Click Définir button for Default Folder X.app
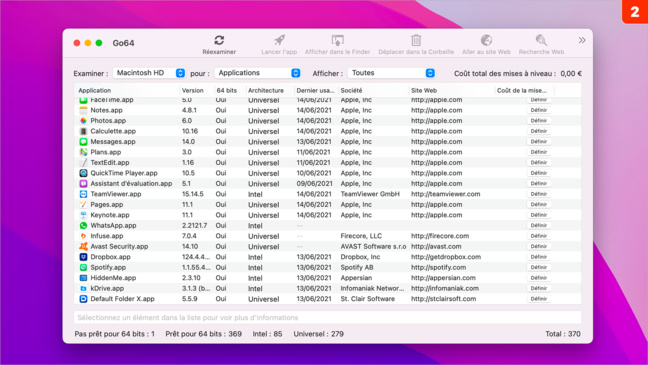 pyautogui.click(x=539, y=298)
